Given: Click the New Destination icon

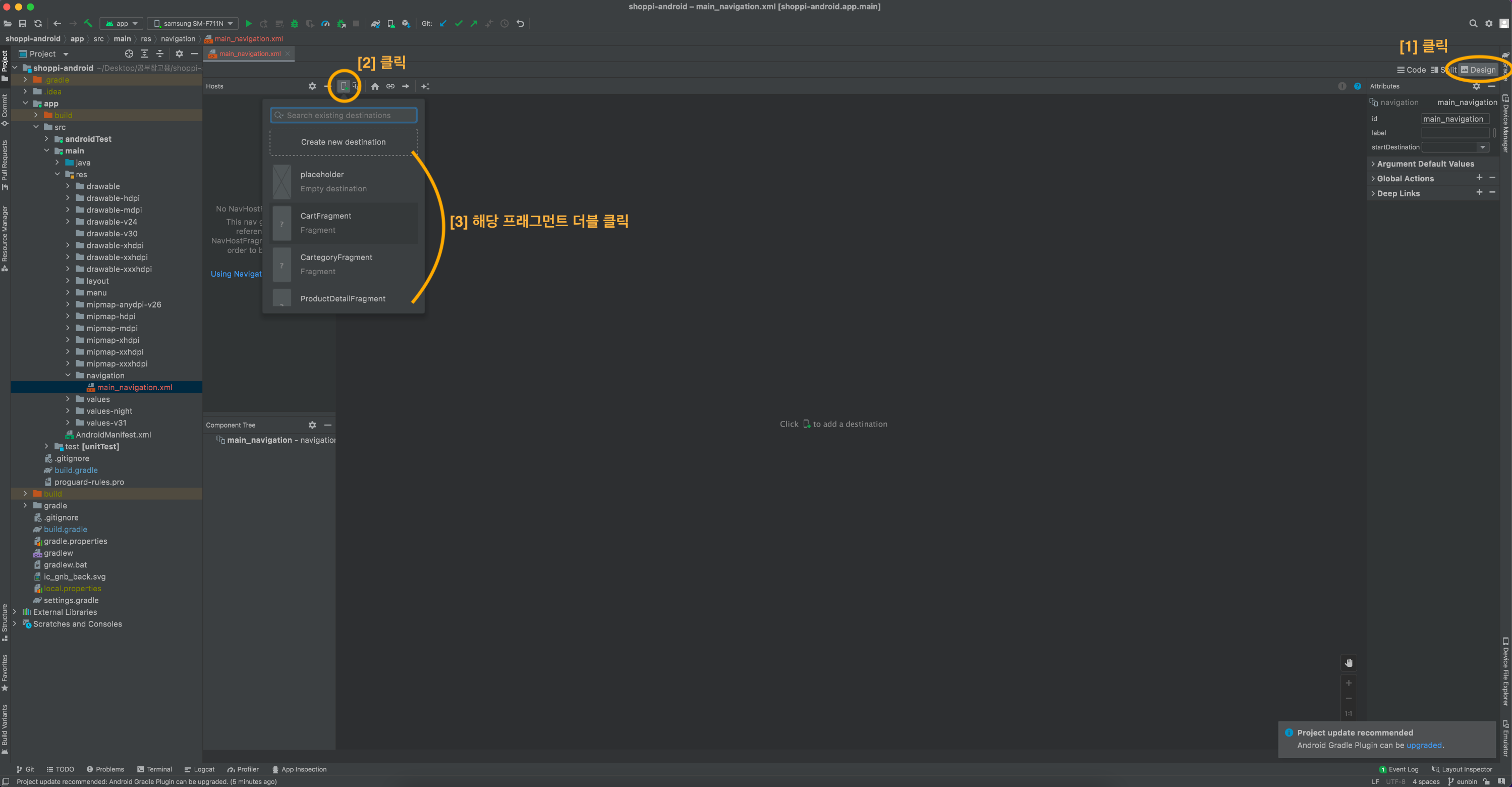Looking at the screenshot, I should click(x=344, y=86).
